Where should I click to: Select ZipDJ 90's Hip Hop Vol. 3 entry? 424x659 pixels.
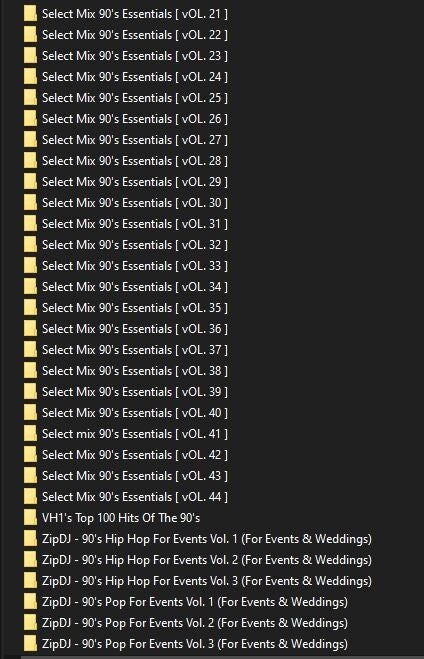(207, 581)
